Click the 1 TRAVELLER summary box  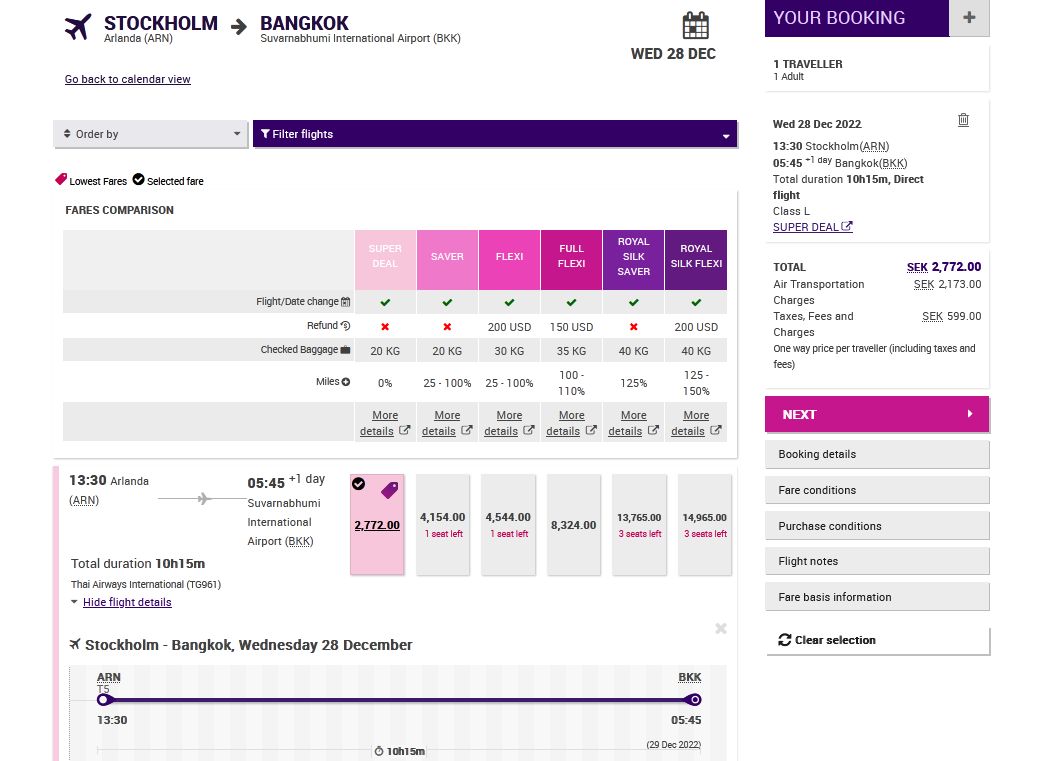[x=876, y=69]
